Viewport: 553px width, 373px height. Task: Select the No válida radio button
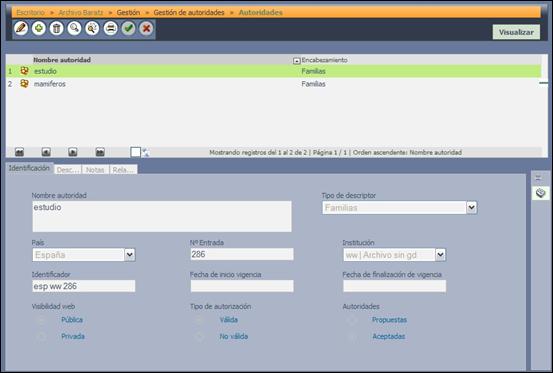click(199, 337)
